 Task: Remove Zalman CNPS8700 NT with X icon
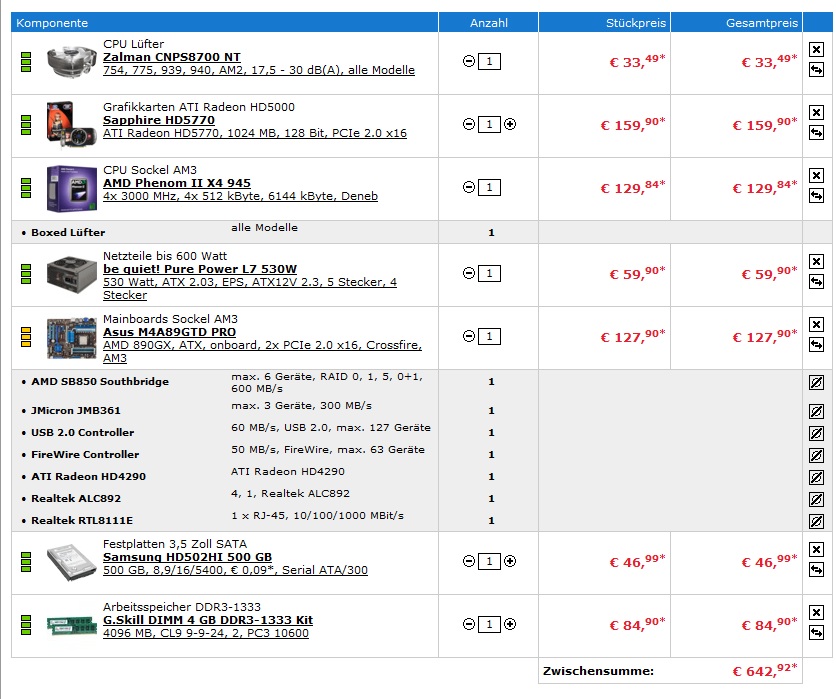tap(816, 50)
